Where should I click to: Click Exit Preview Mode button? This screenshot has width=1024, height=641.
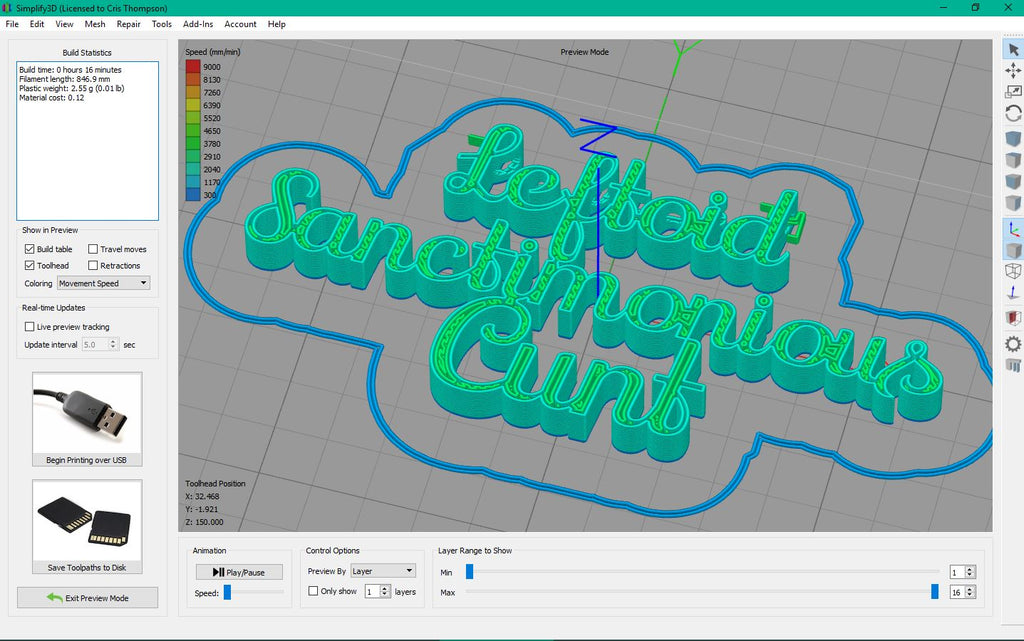(x=87, y=597)
